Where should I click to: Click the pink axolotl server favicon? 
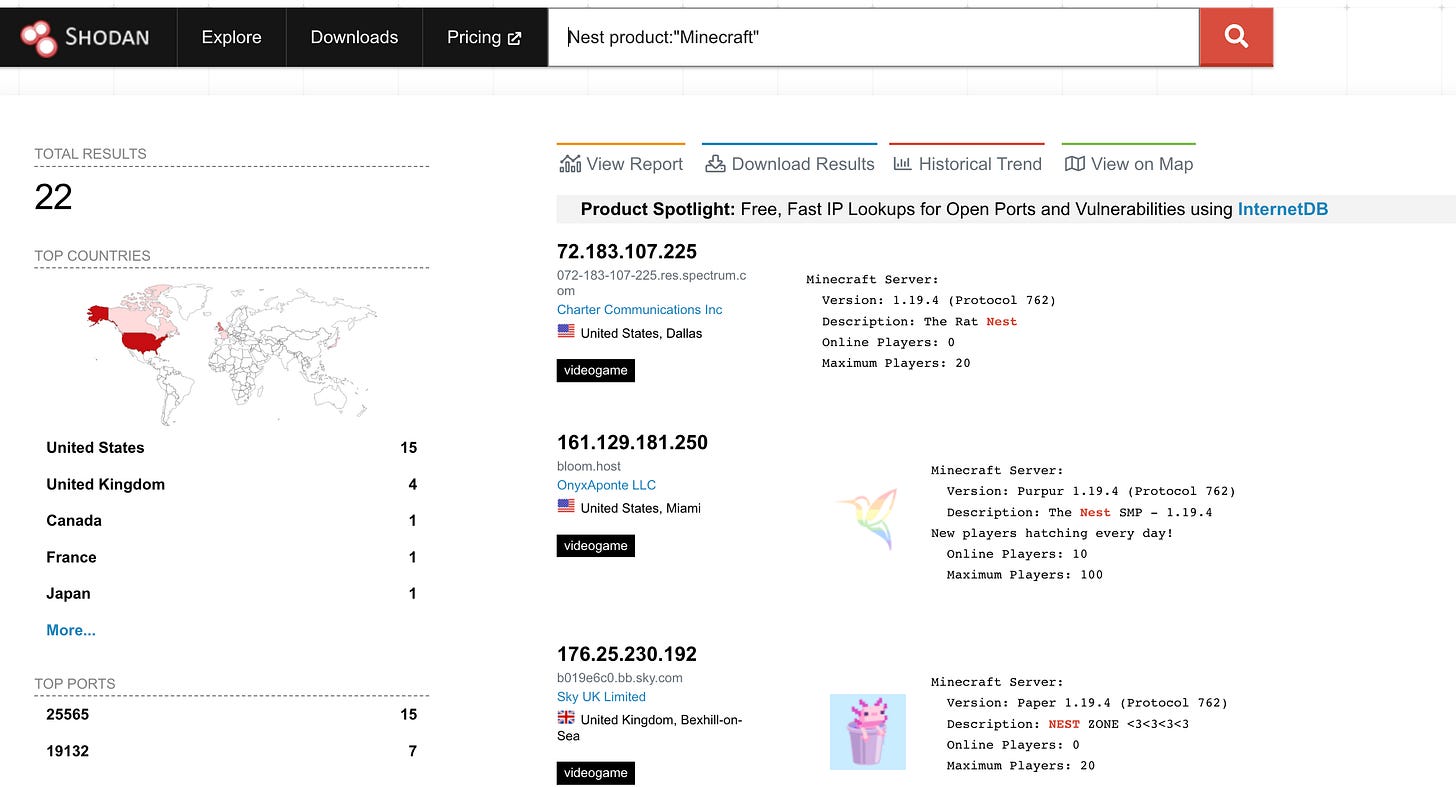click(868, 732)
